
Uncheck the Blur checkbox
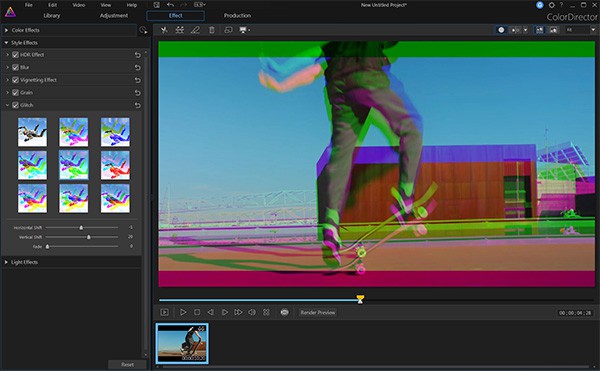(x=15, y=67)
